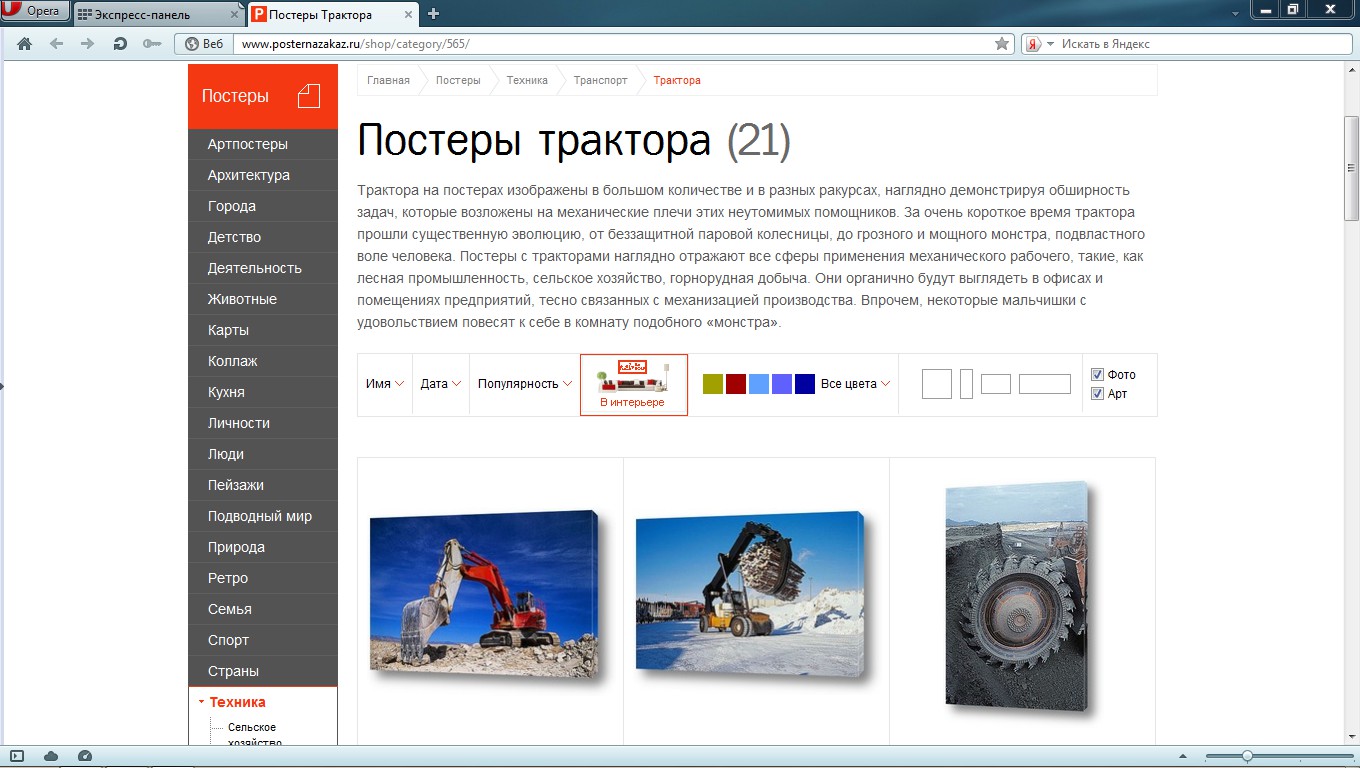Switch to the Экспресс-панель tab

(x=160, y=14)
